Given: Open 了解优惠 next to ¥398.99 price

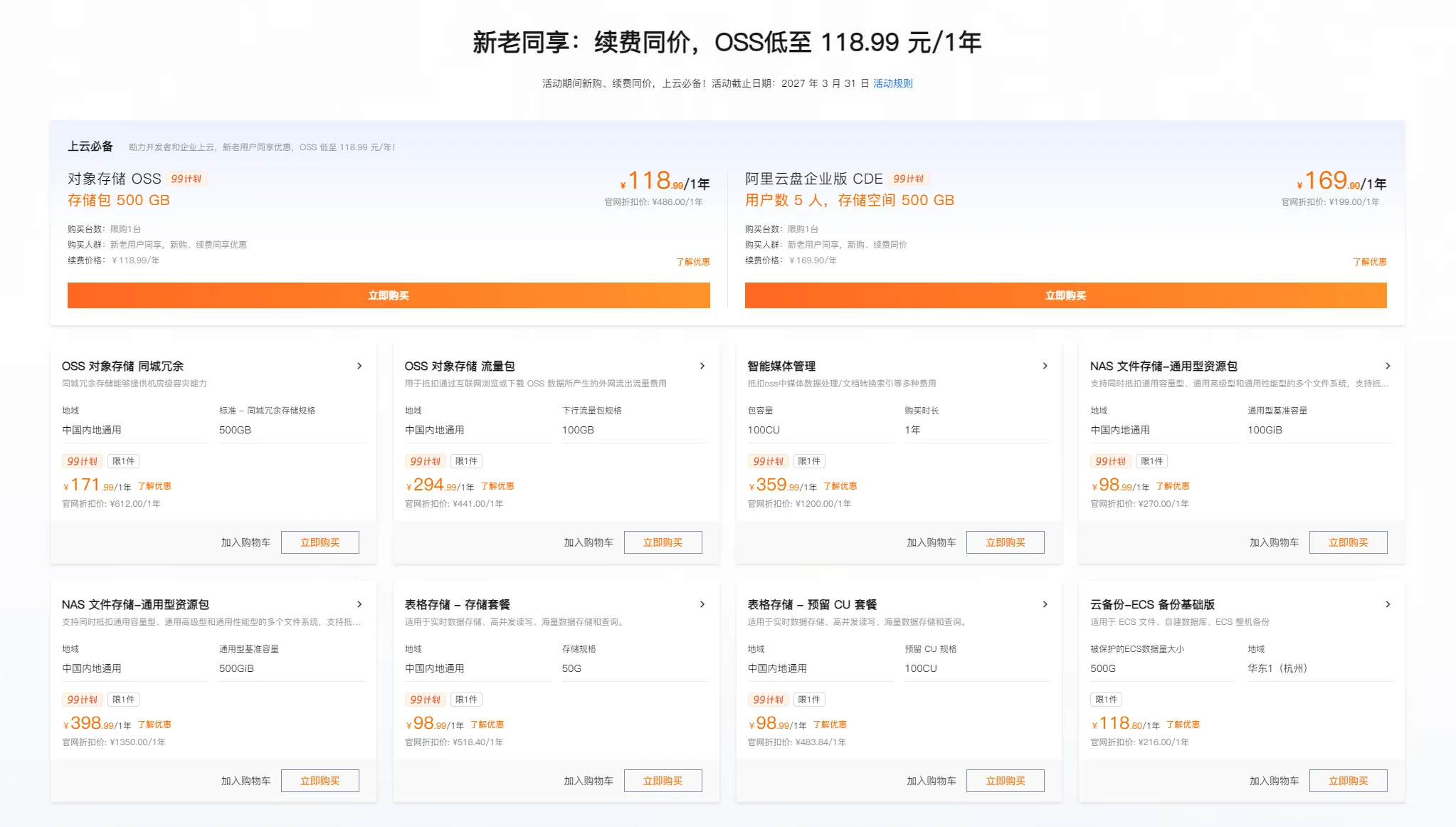Looking at the screenshot, I should click(x=154, y=725).
